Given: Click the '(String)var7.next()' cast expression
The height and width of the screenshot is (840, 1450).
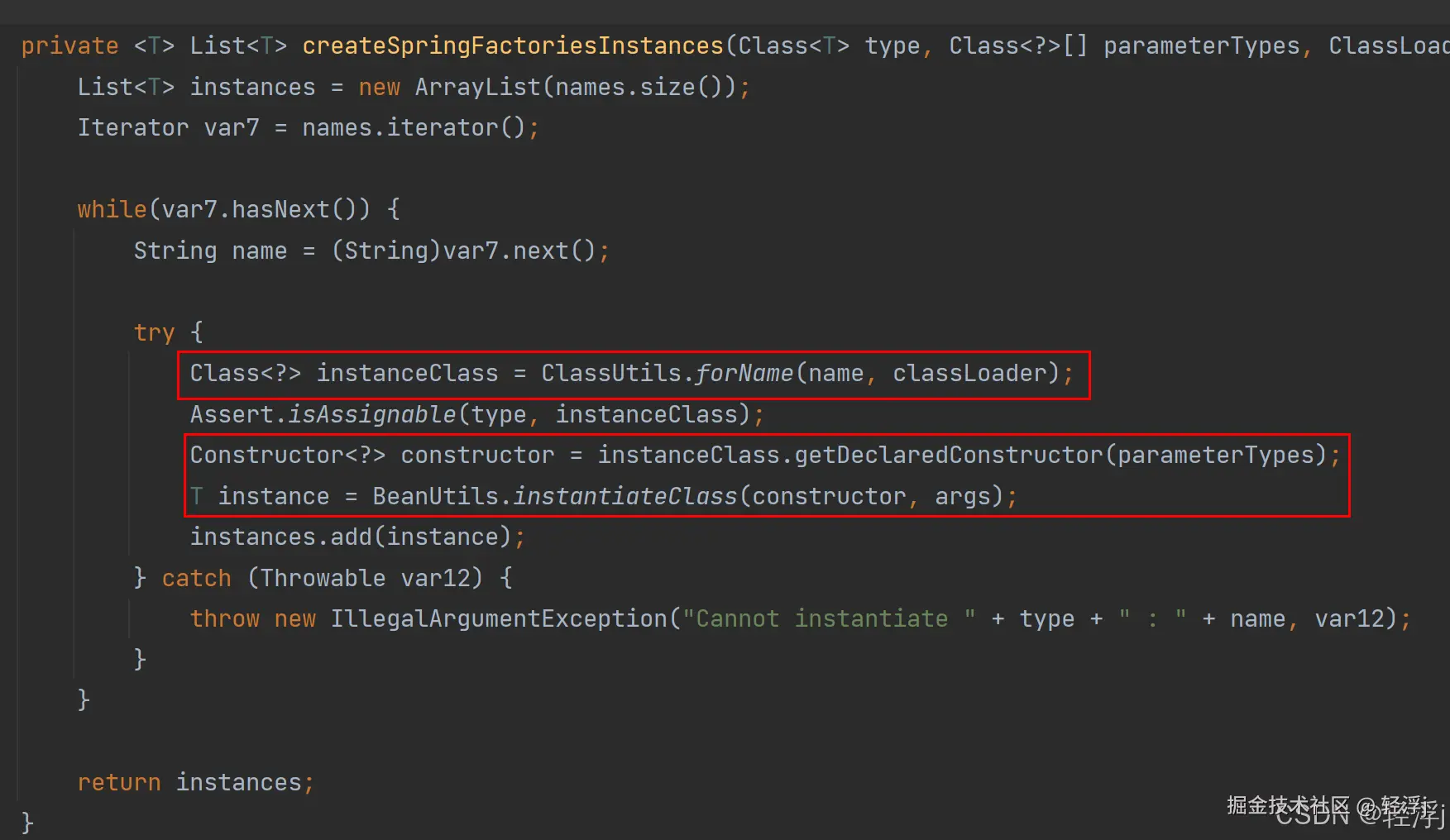Looking at the screenshot, I should [x=463, y=251].
